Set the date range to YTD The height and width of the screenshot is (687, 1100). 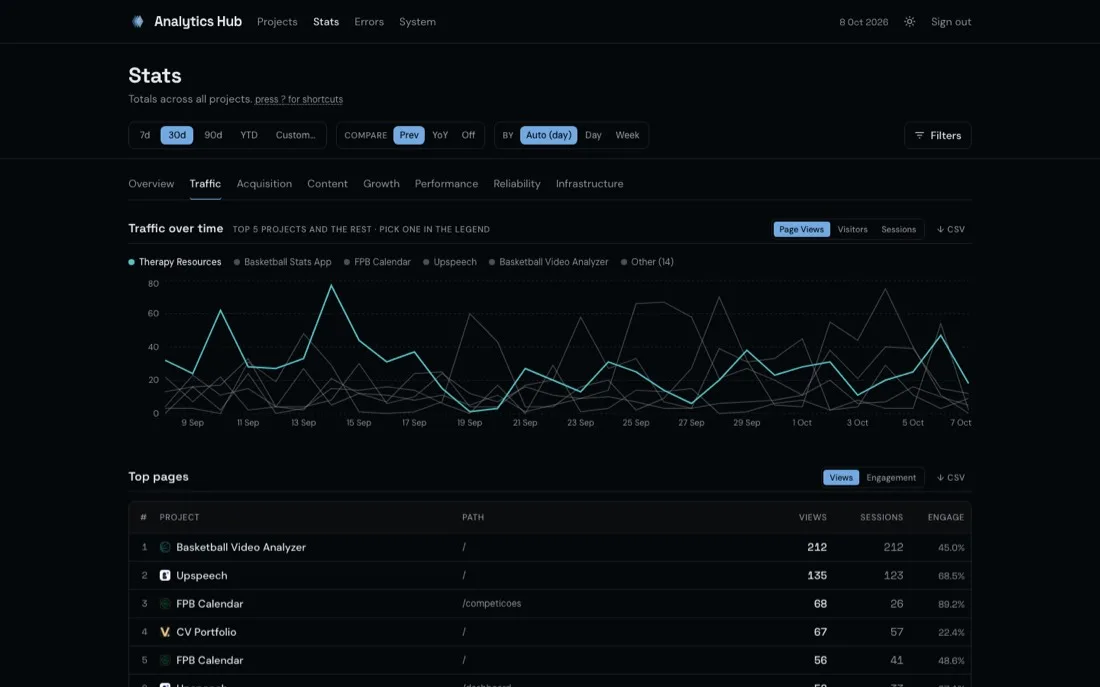pyautogui.click(x=249, y=135)
